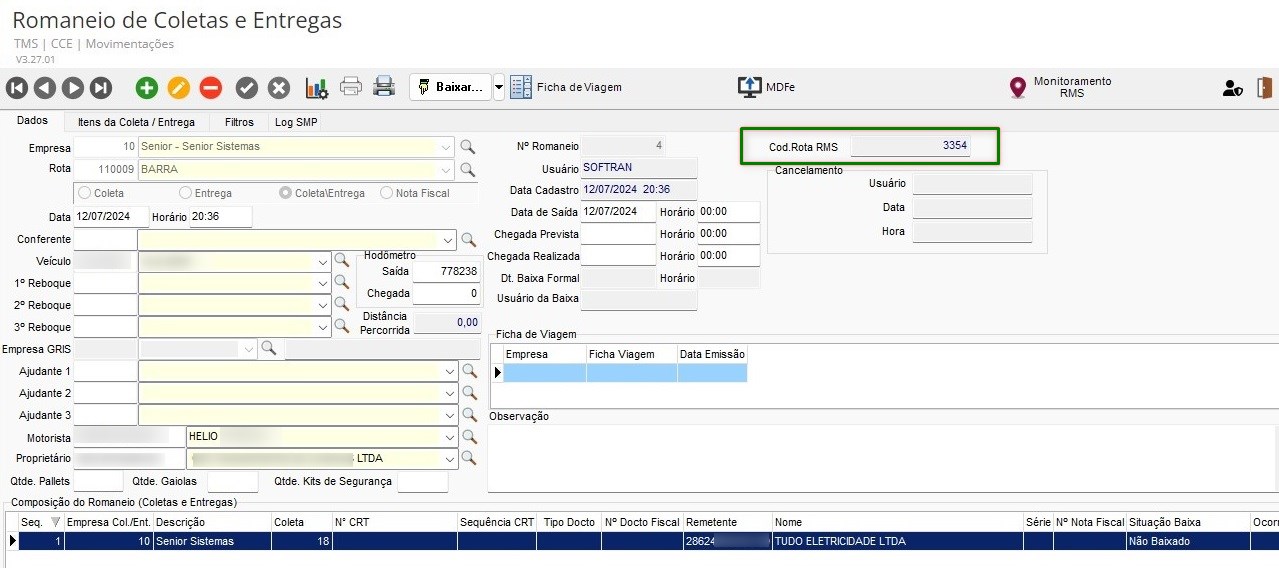1279x568 pixels.
Task: Open MDFe from the toolbar
Action: 765,87
